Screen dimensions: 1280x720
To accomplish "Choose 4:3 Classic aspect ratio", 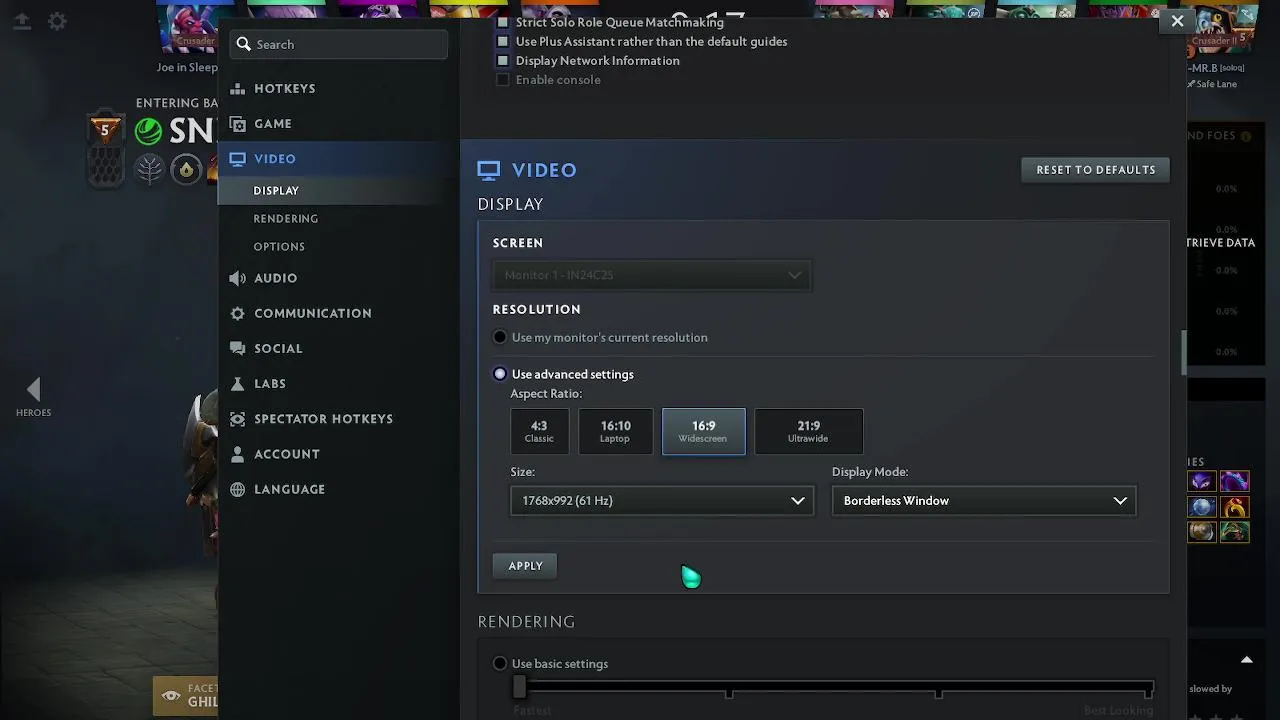I will point(539,431).
